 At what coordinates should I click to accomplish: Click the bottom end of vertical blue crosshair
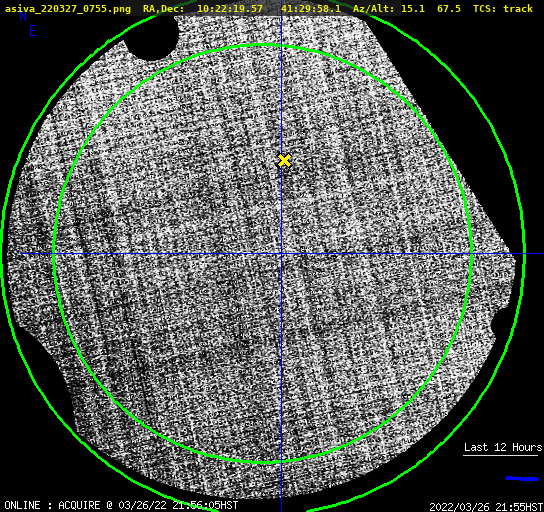pos(281,508)
